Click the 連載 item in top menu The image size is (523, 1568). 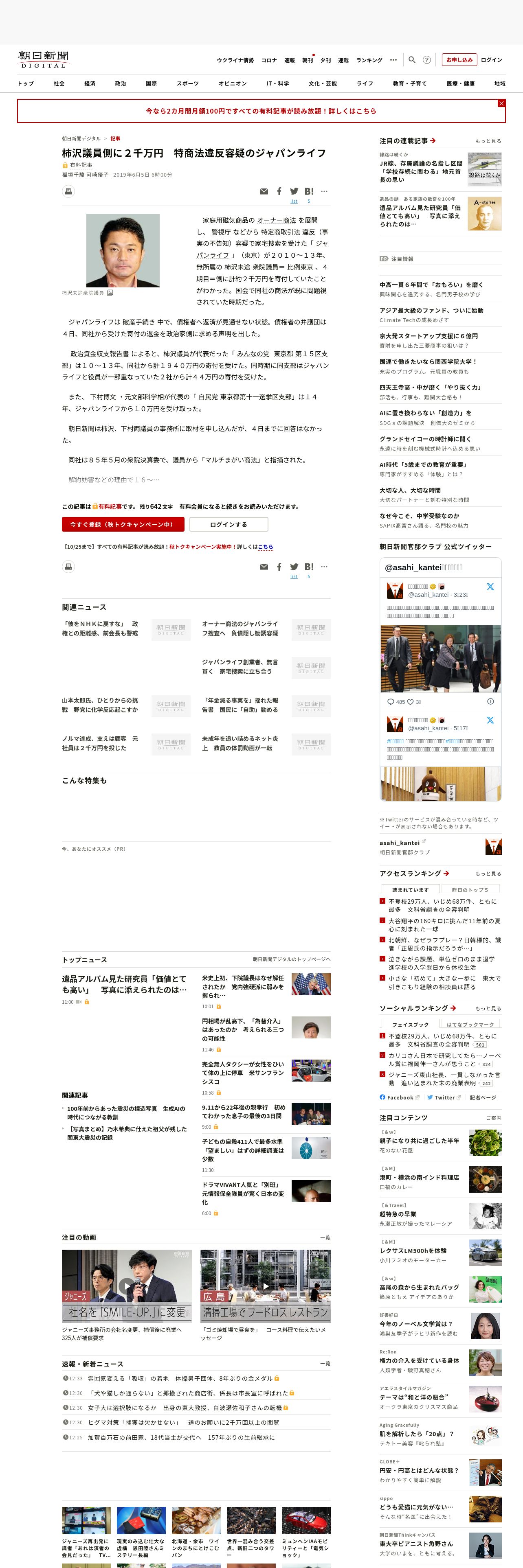[343, 60]
